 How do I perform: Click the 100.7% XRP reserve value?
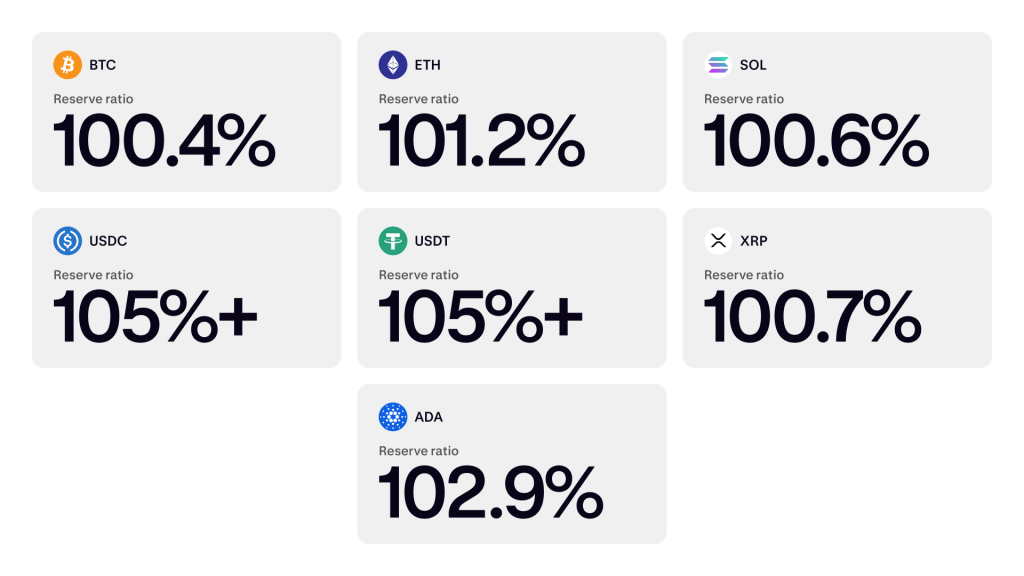point(813,316)
